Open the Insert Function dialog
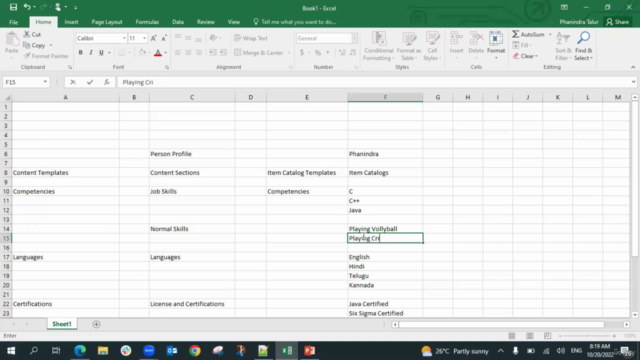Image resolution: width=640 pixels, height=360 pixels. [107, 82]
